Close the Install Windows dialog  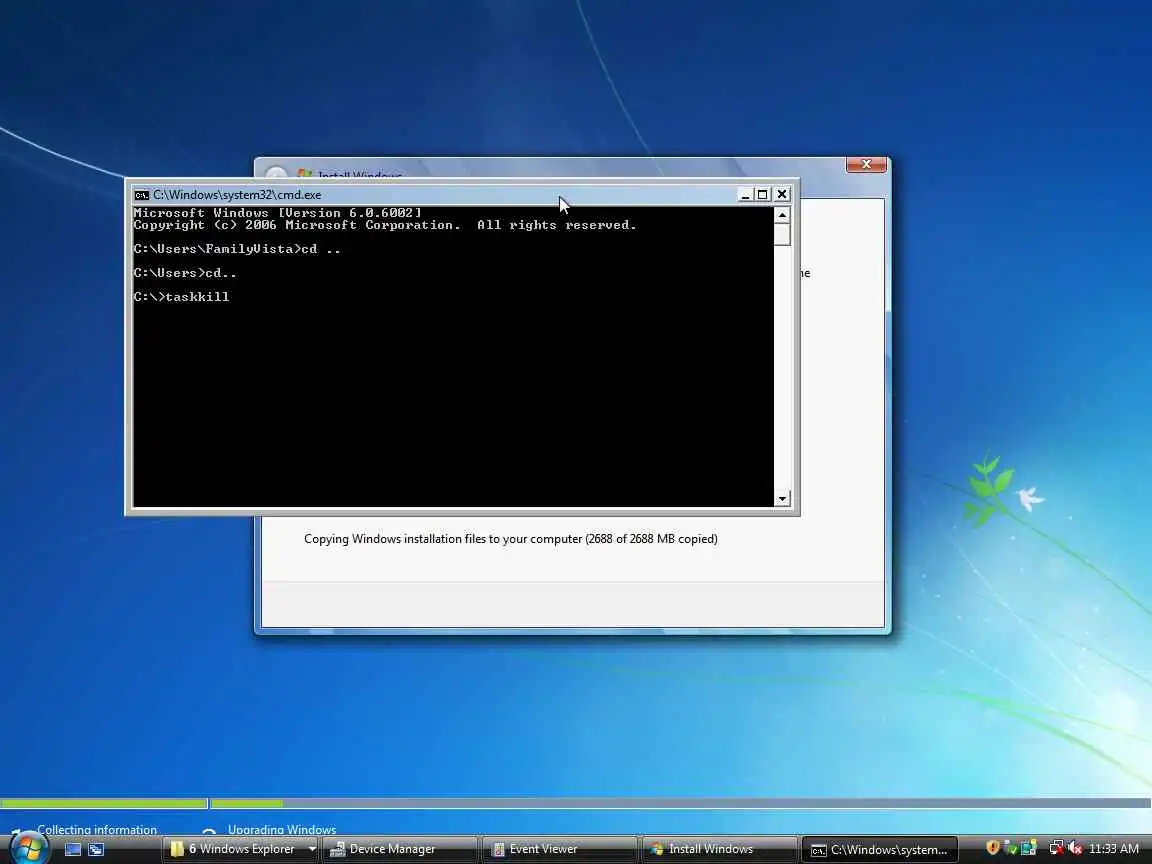(866, 164)
